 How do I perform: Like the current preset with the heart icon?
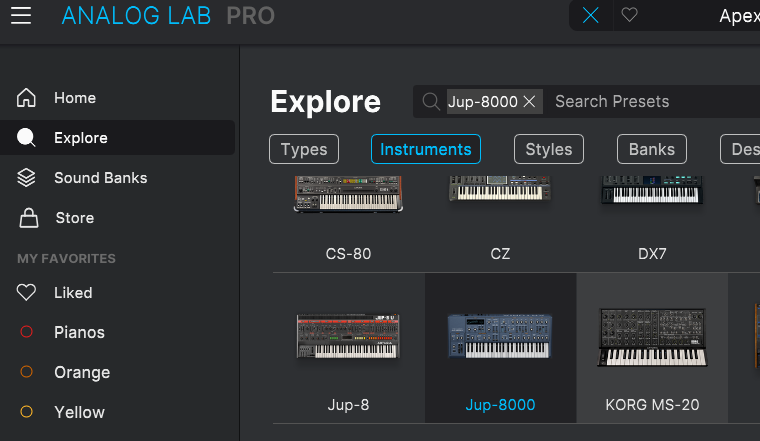(629, 15)
